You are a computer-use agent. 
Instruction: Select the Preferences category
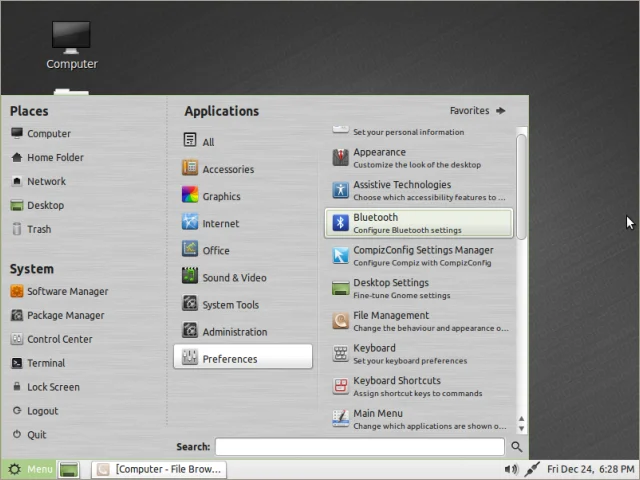coord(243,357)
